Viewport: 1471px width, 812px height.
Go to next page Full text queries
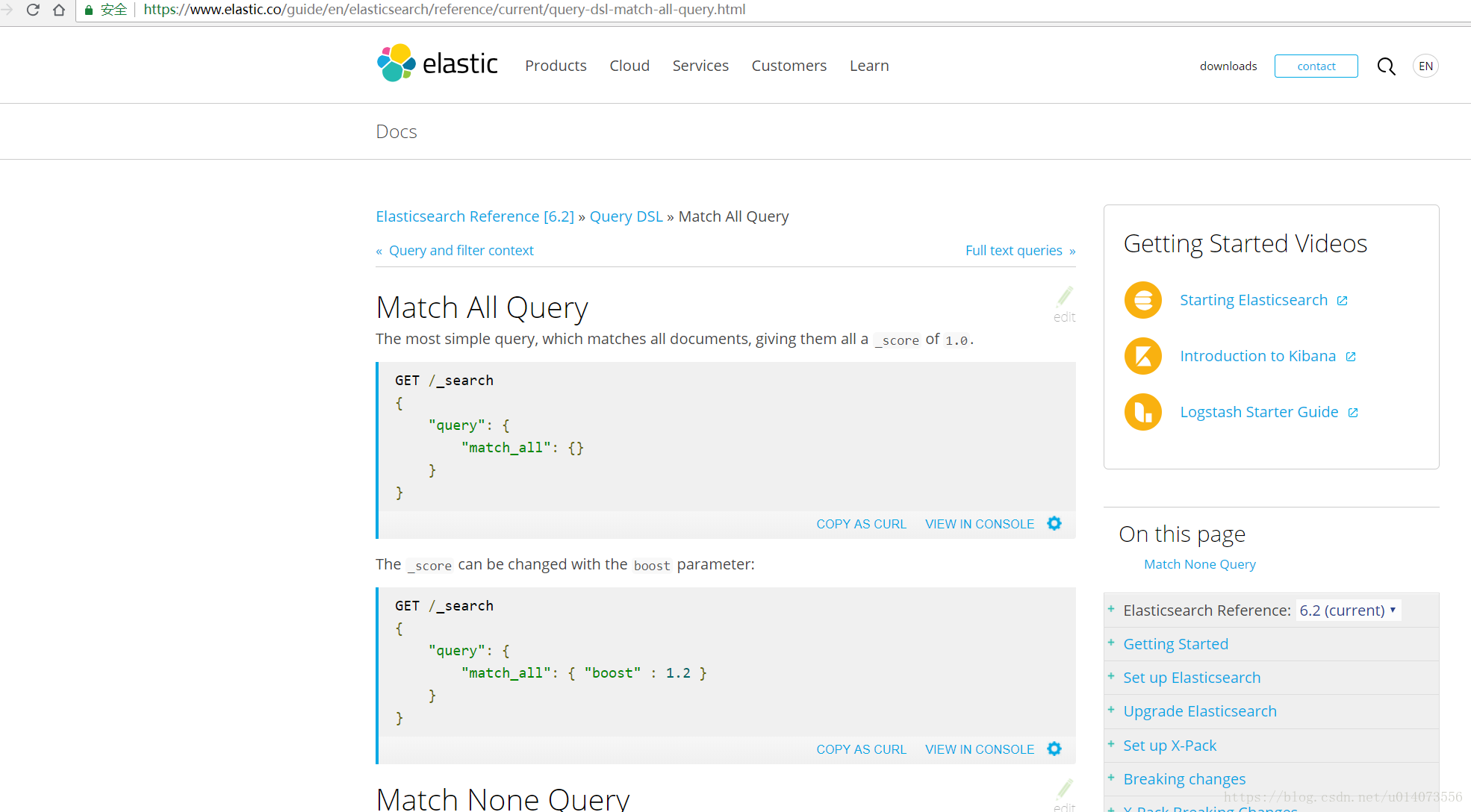tap(1013, 251)
